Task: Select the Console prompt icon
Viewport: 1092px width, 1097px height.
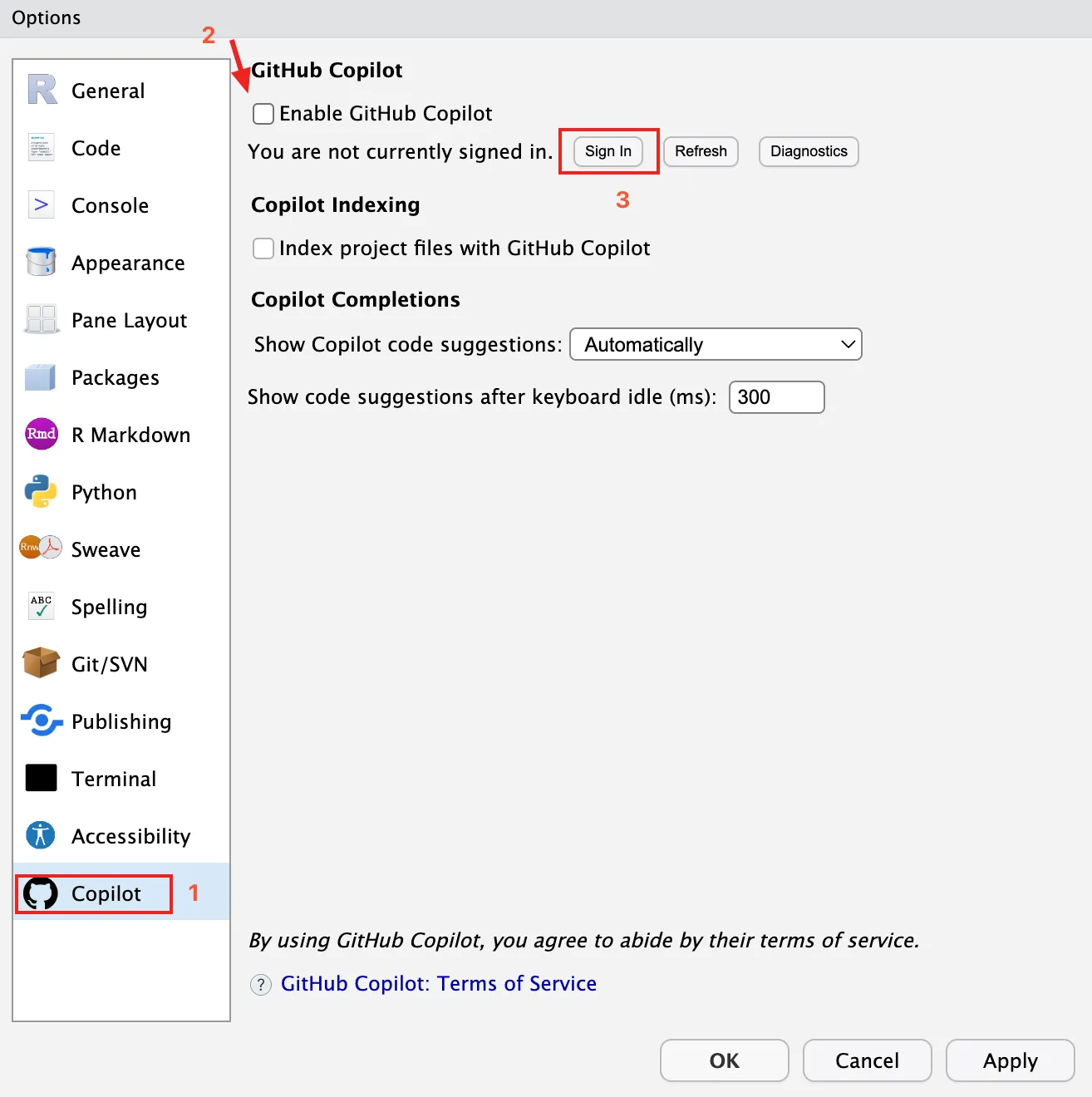Action: 42,204
